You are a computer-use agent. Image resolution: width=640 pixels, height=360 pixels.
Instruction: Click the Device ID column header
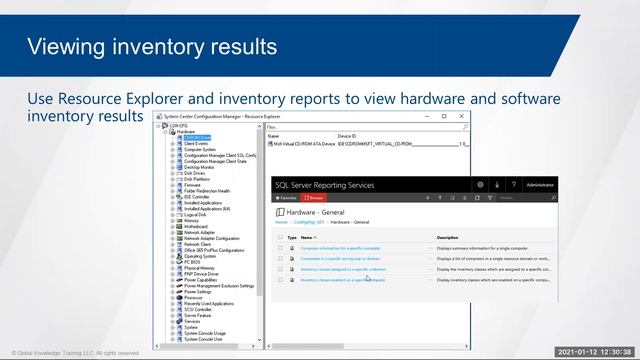(347, 136)
